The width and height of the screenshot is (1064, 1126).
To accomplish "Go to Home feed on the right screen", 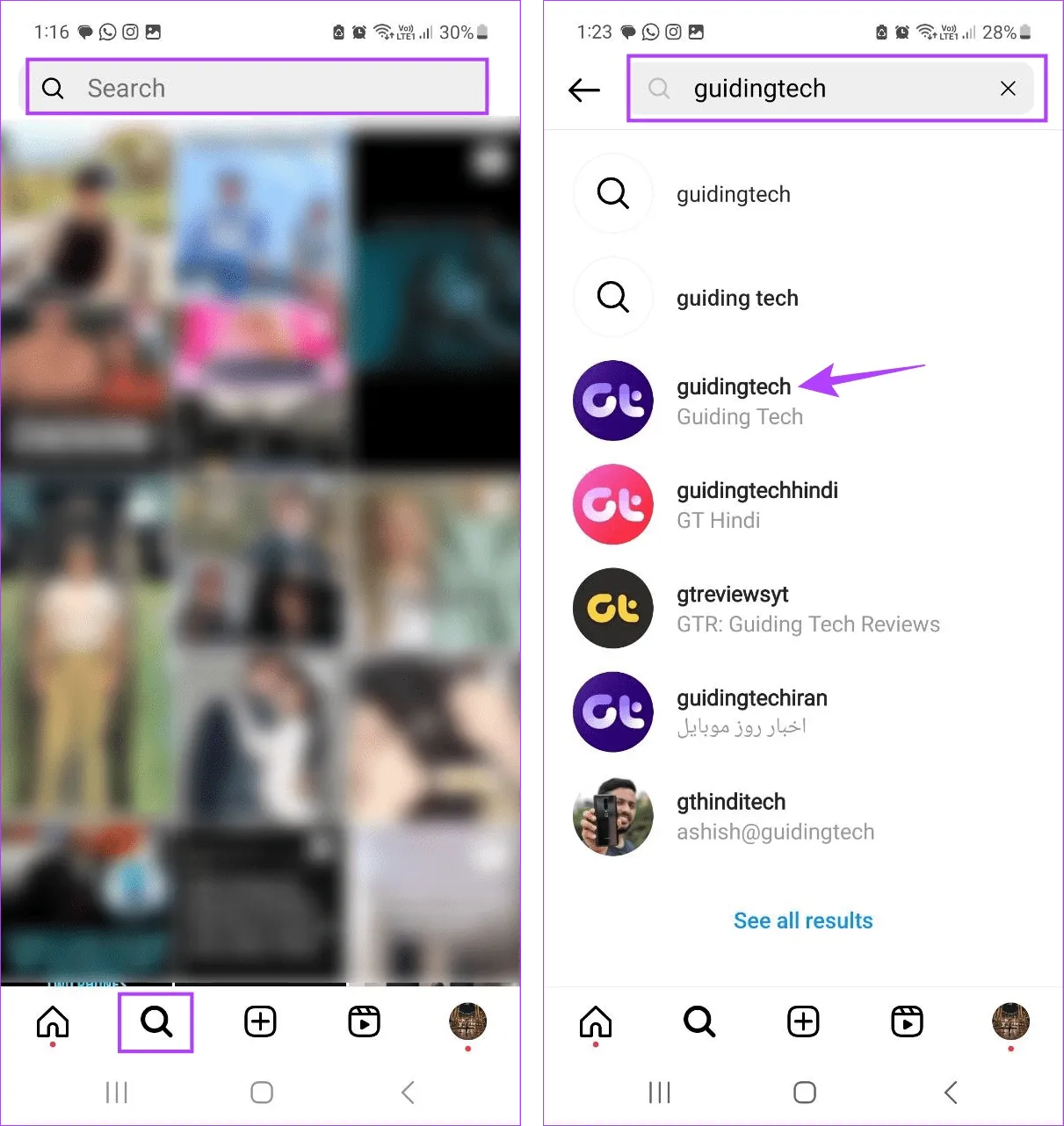I will pyautogui.click(x=596, y=1021).
